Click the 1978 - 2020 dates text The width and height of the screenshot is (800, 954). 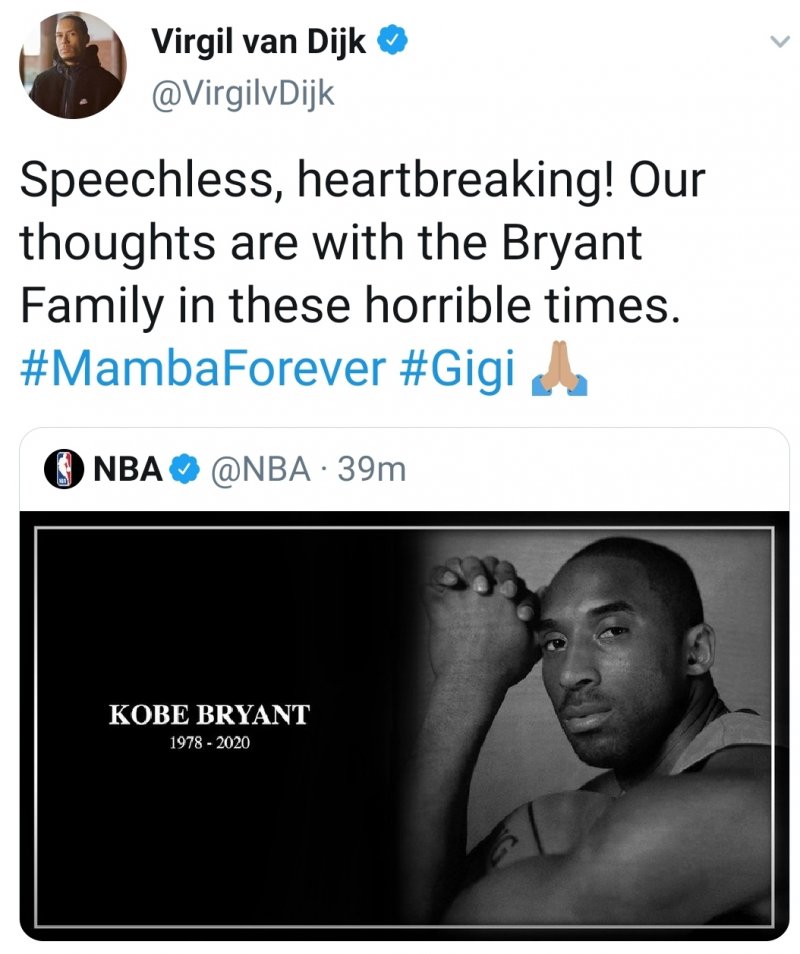pyautogui.click(x=208, y=745)
